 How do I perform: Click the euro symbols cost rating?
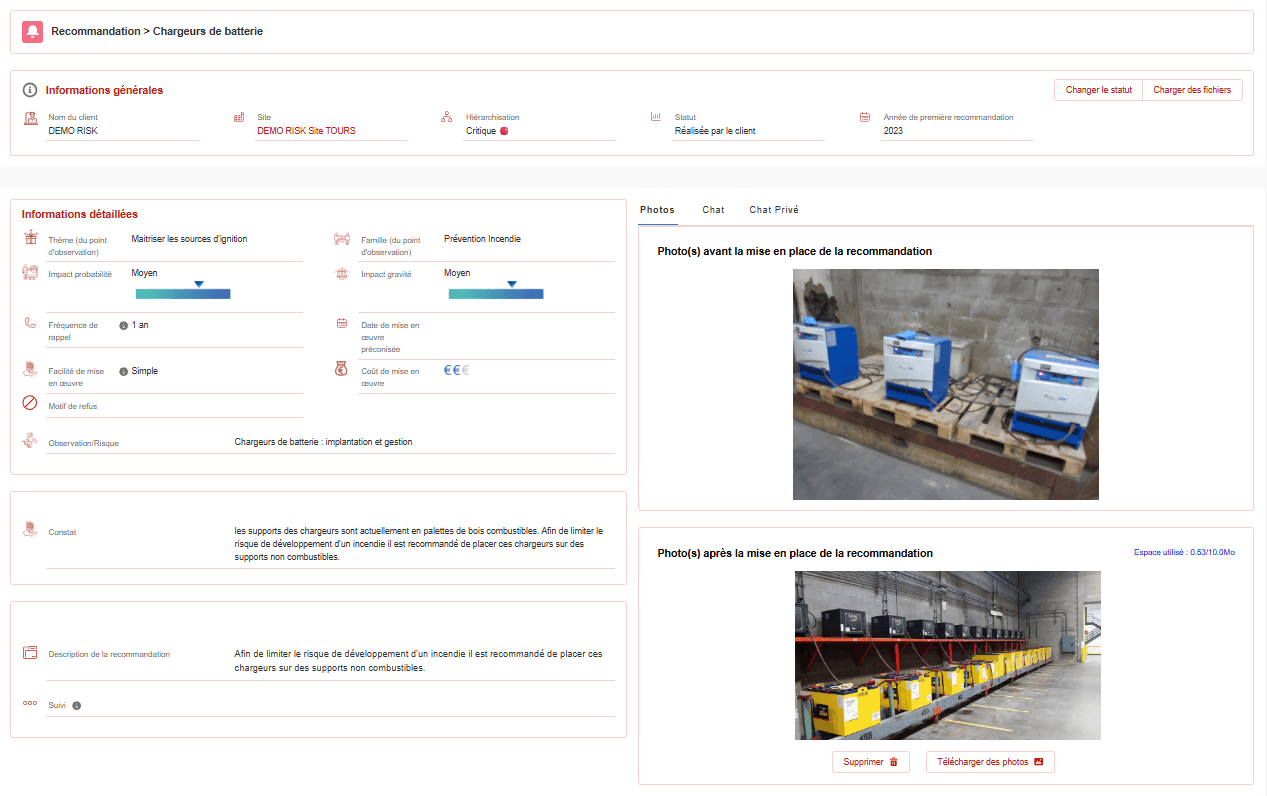tap(457, 370)
